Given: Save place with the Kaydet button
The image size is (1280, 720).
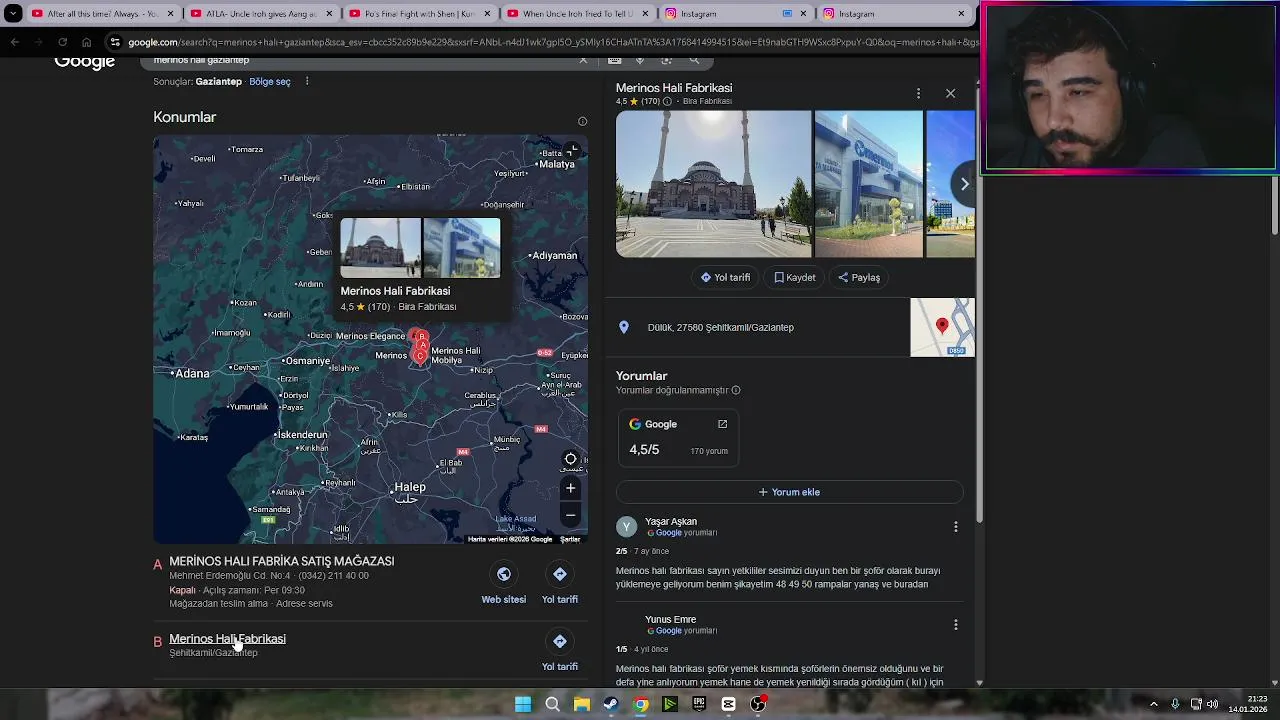Looking at the screenshot, I should (x=795, y=277).
